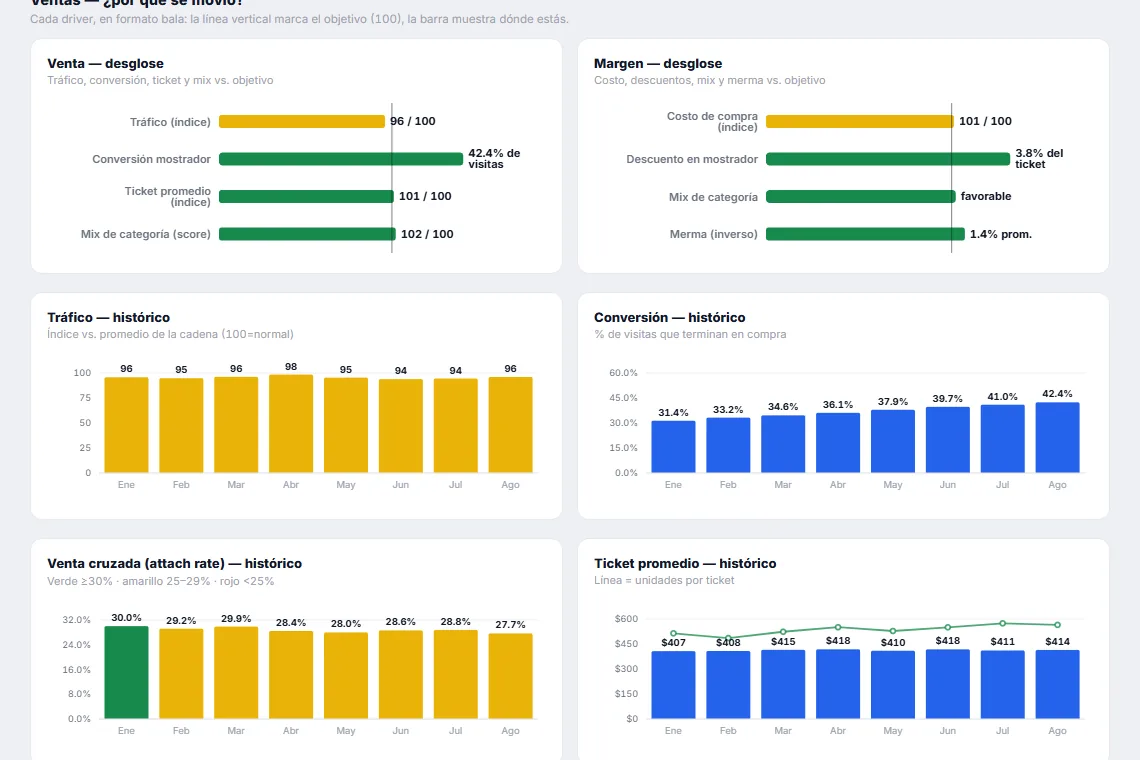
Task: Select the Mix de categoría (score) bar
Action: pyautogui.click(x=308, y=234)
